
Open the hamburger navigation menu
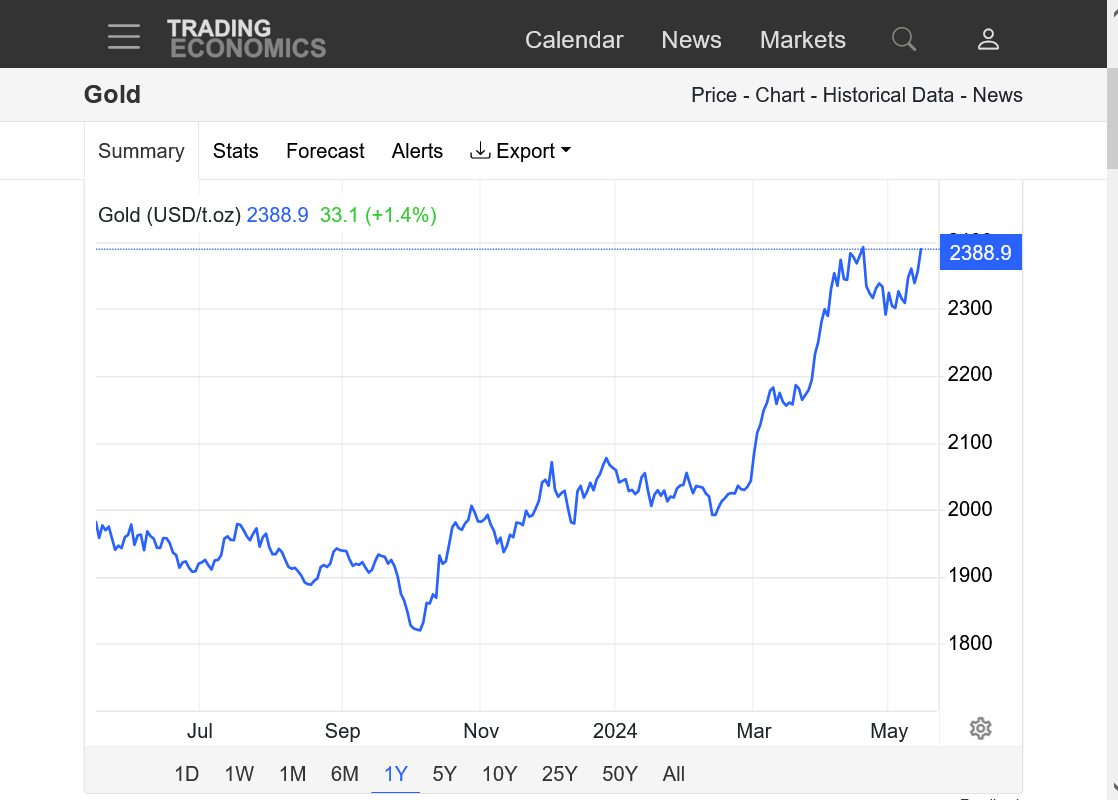click(124, 37)
